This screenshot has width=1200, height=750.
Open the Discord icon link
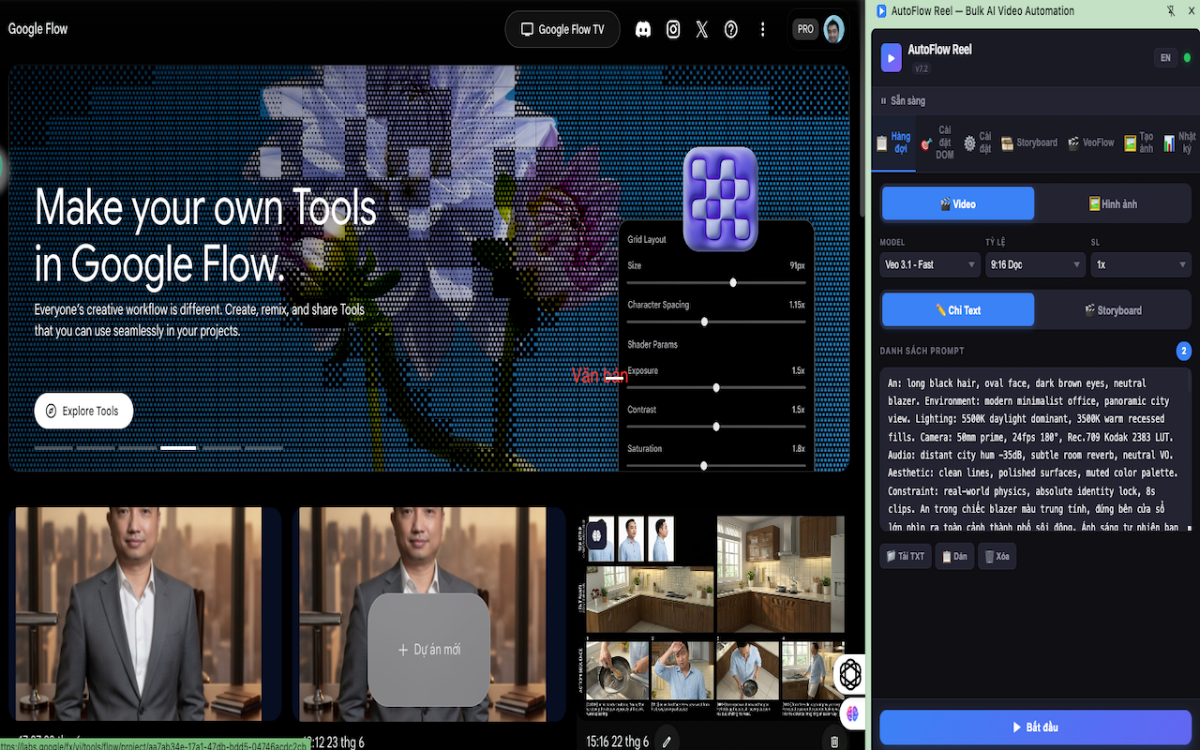click(644, 30)
